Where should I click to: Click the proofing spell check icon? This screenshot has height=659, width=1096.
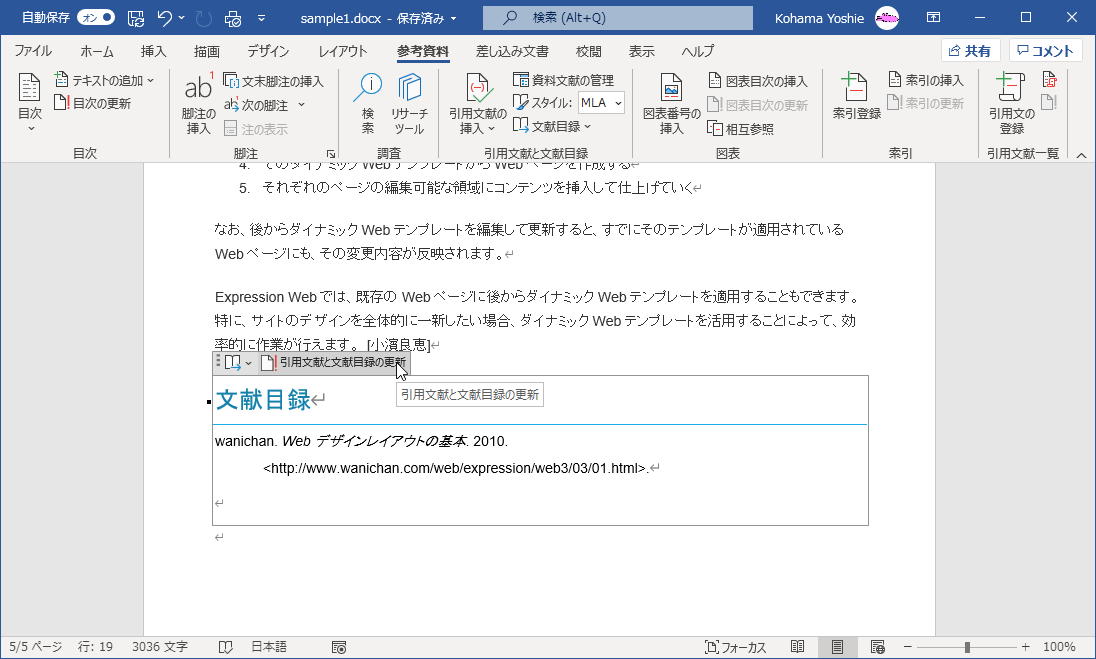(x=225, y=647)
